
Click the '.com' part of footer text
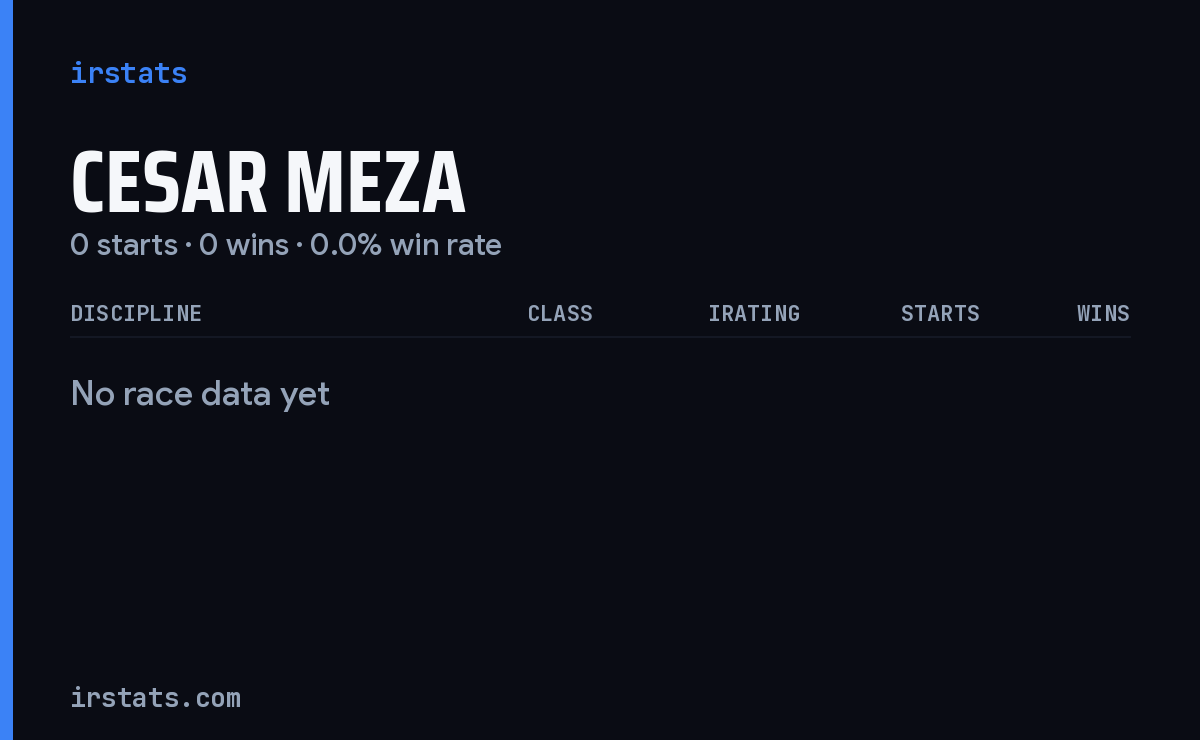click(x=211, y=697)
